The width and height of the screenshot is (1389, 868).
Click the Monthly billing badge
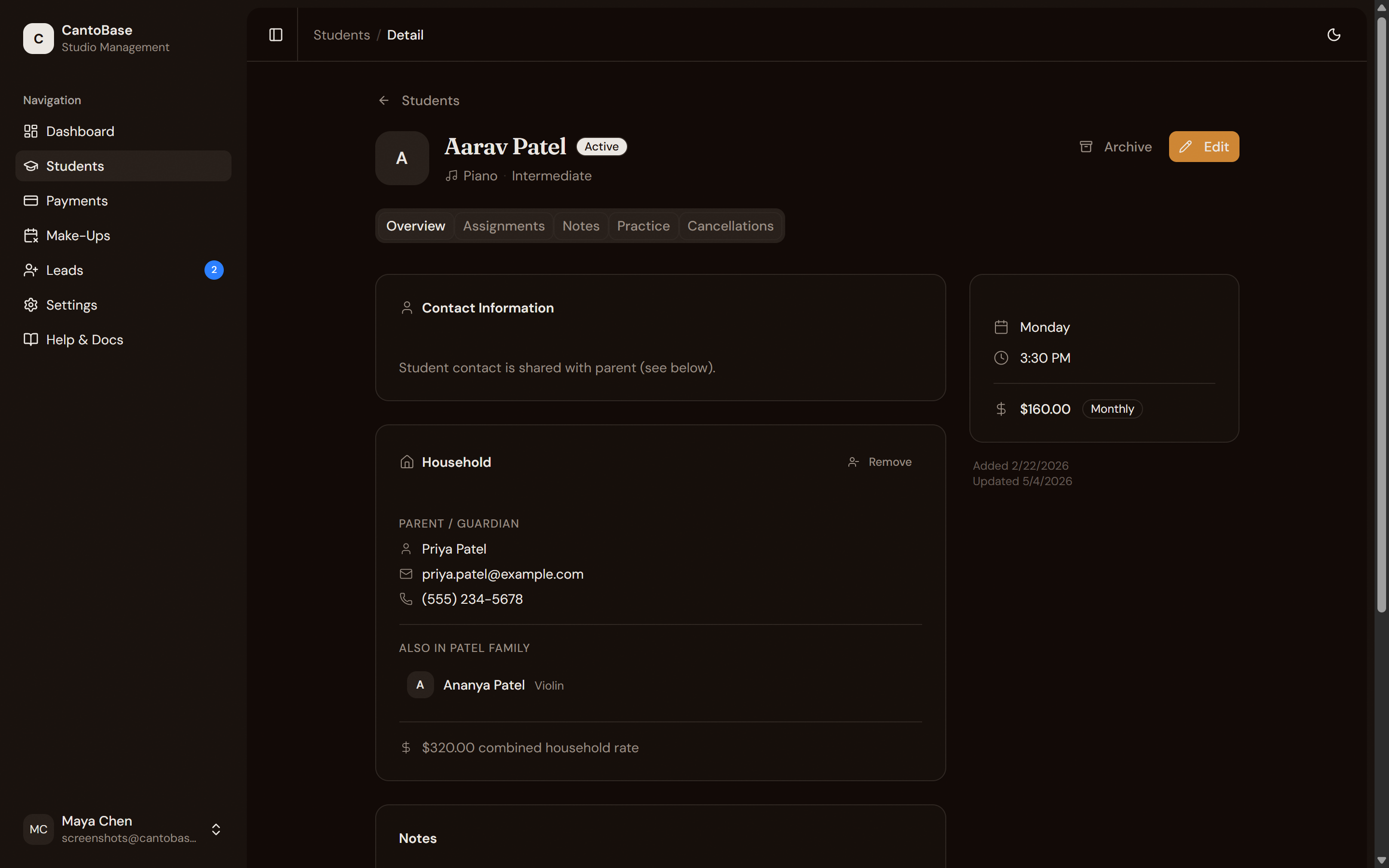pos(1112,409)
